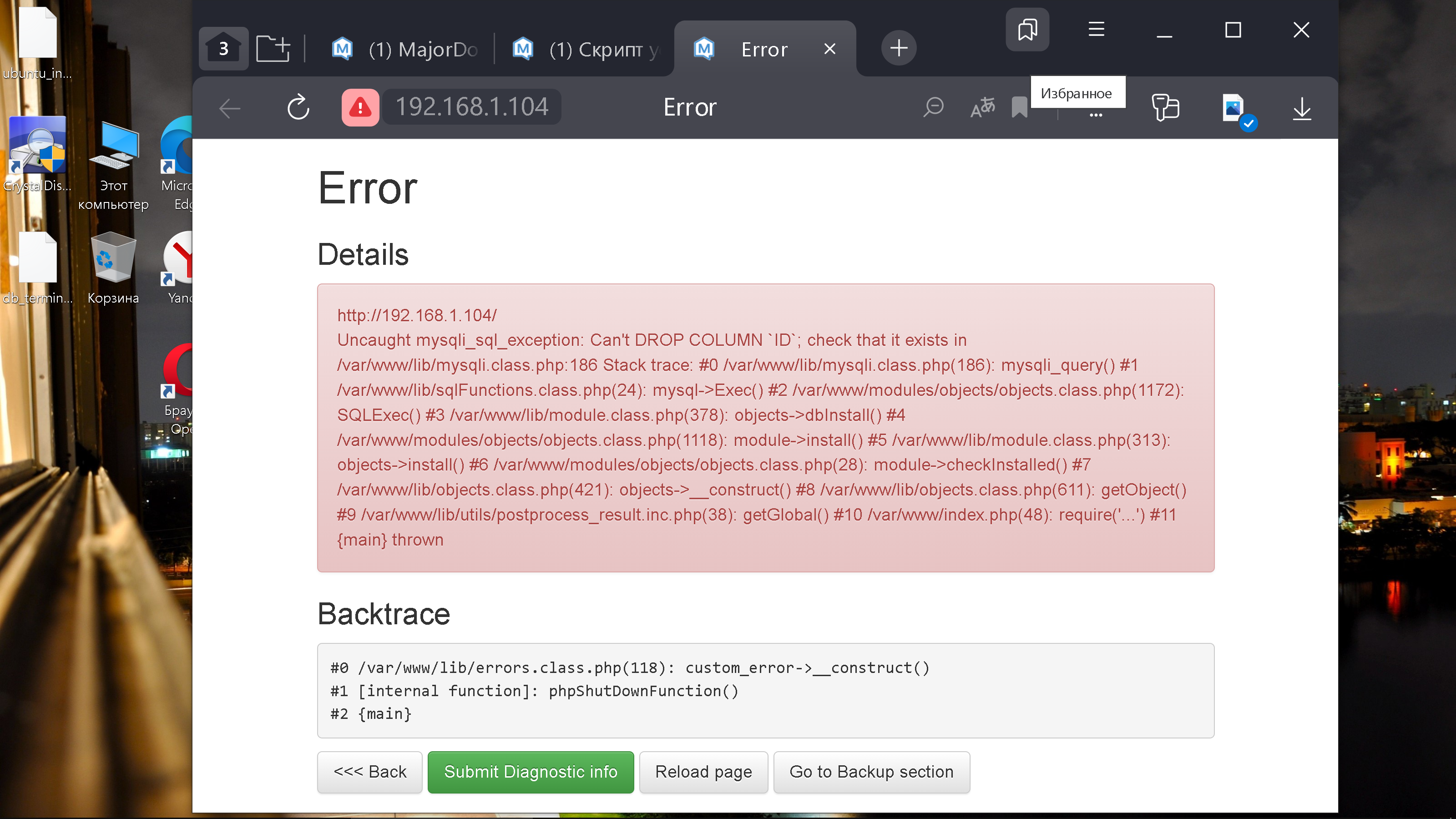Add a new tab with plus button
This screenshot has height=819, width=1456.
coord(899,48)
